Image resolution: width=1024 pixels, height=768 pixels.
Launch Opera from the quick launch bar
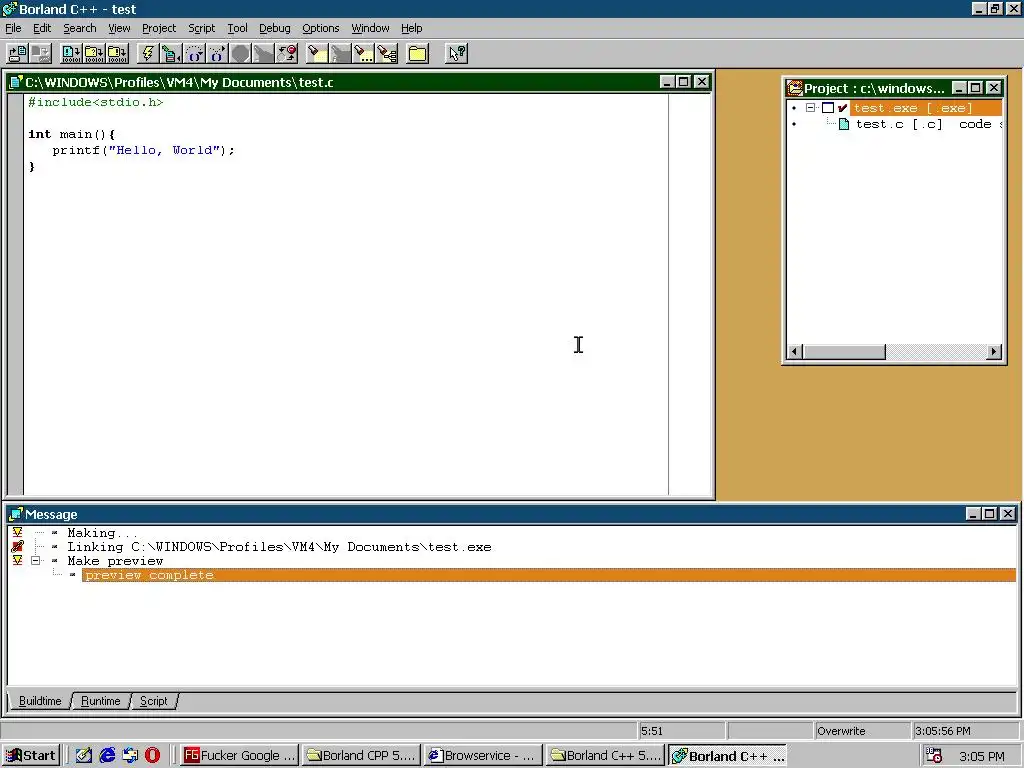pos(152,756)
